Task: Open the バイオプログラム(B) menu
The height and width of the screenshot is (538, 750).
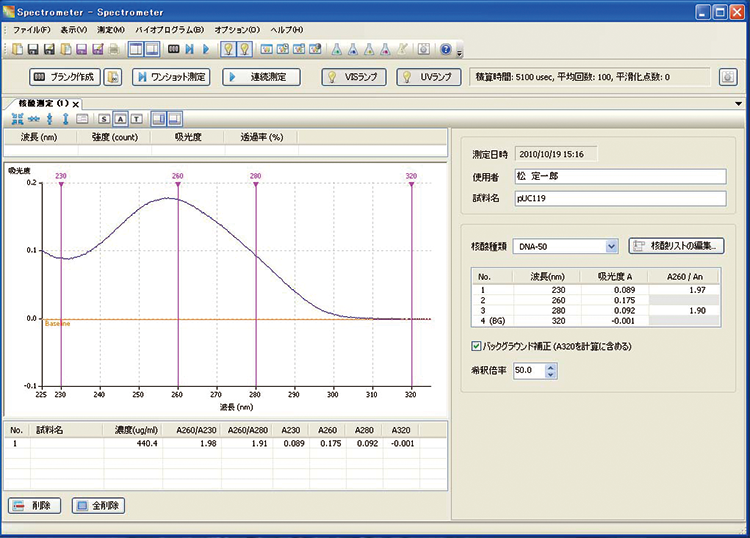Action: [170, 30]
